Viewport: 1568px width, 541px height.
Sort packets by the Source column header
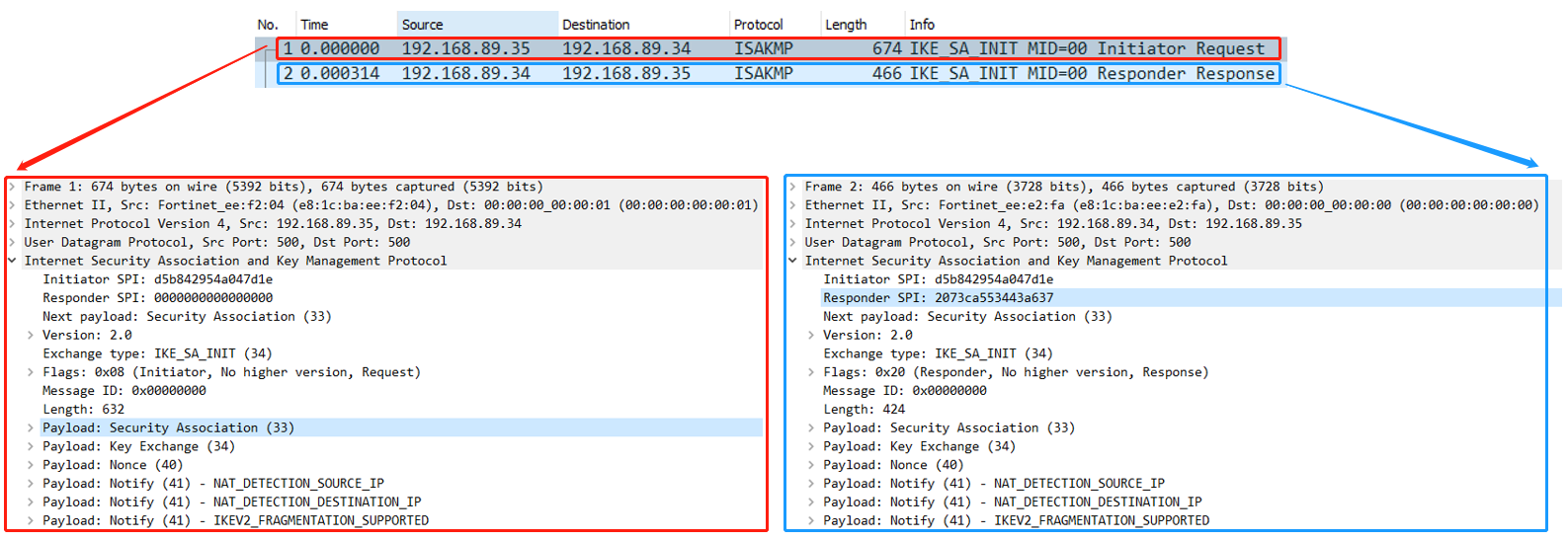(x=422, y=25)
